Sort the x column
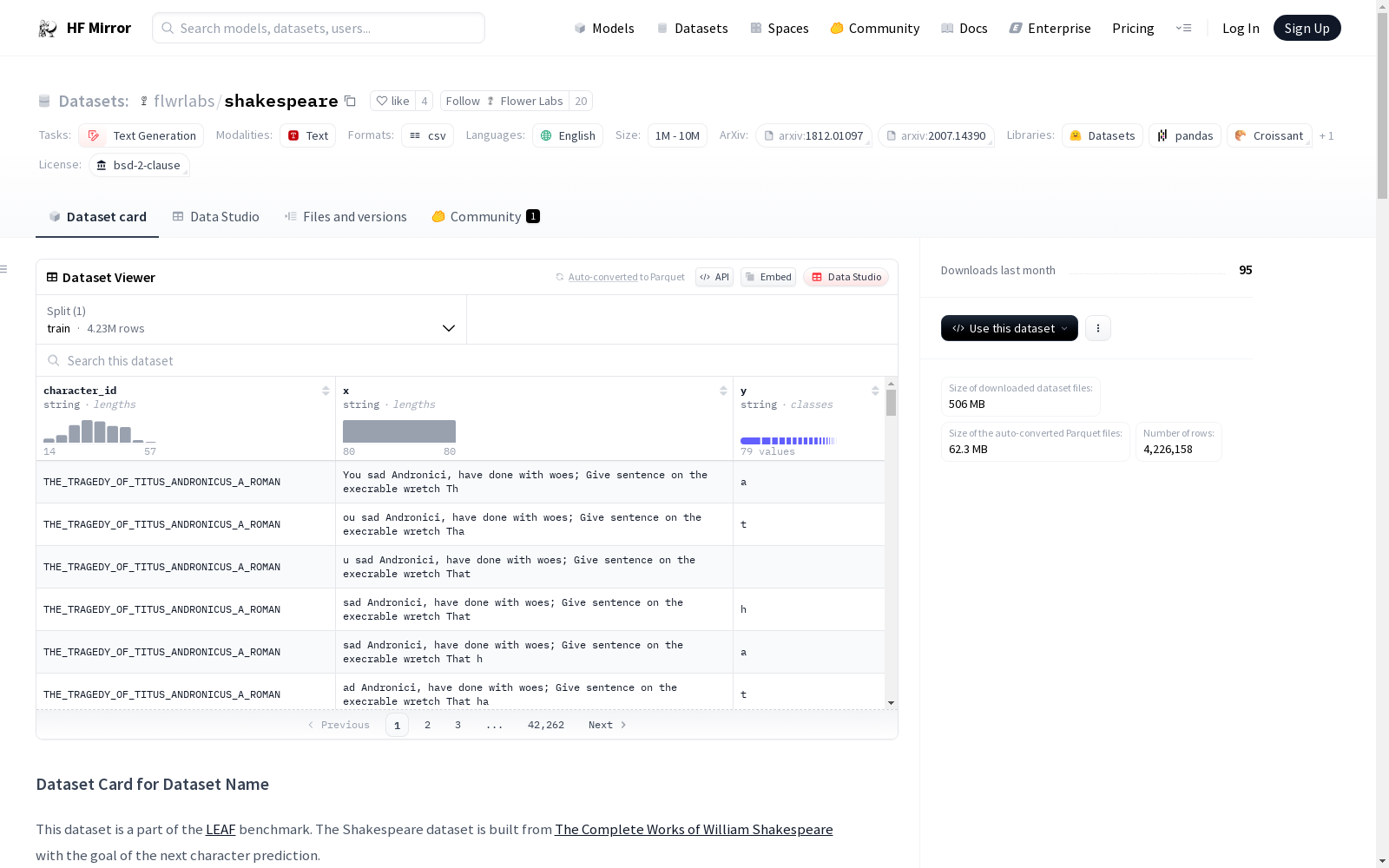Image resolution: width=1389 pixels, height=868 pixels. coord(723,391)
